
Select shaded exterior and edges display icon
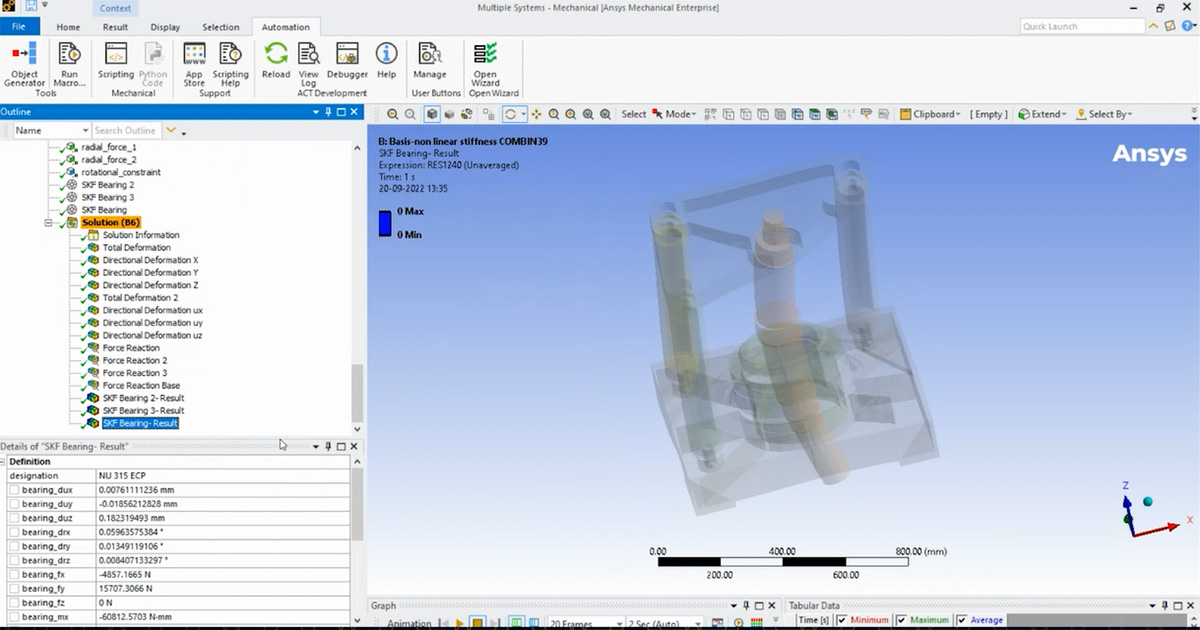point(432,114)
